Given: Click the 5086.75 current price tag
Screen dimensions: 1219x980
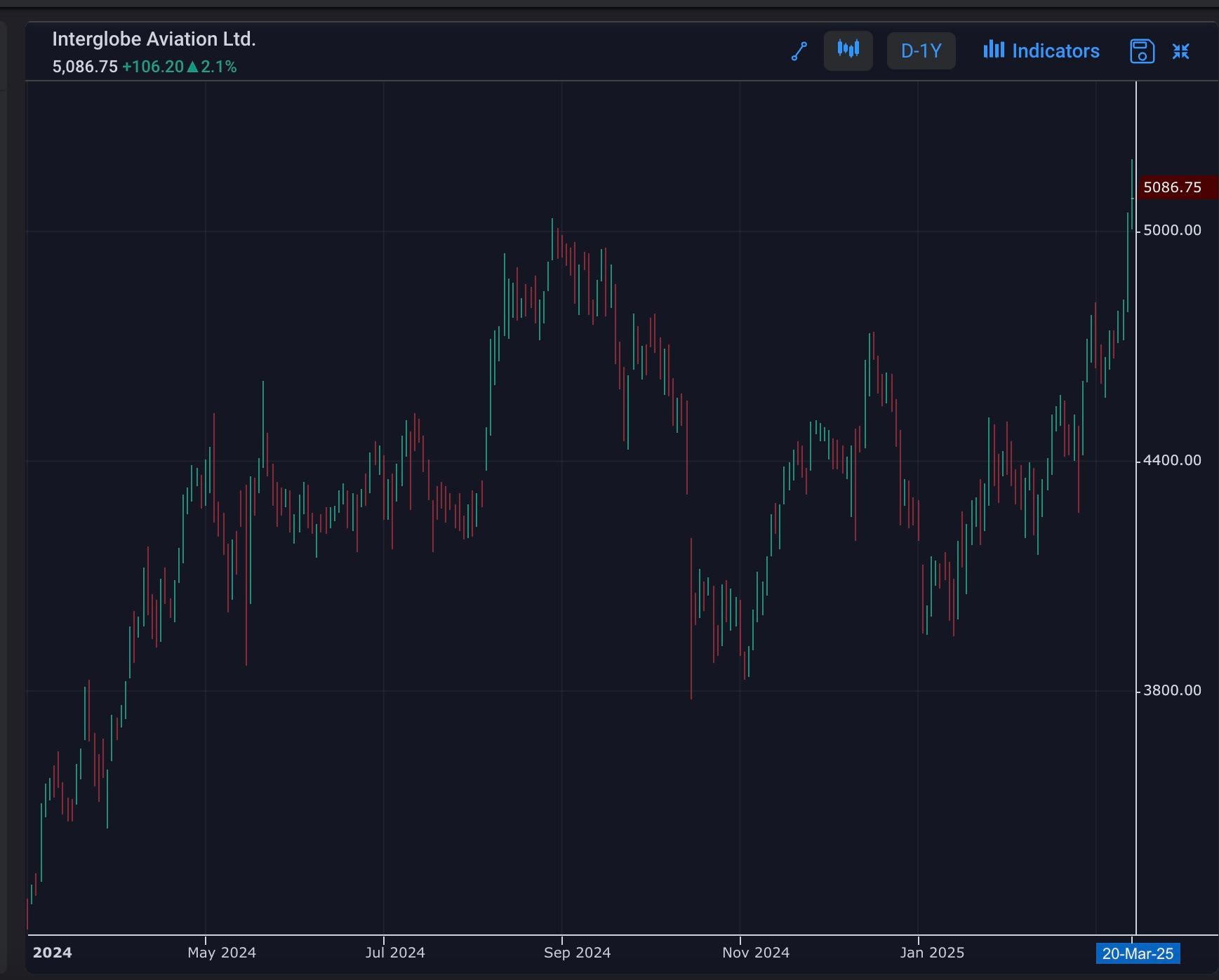Looking at the screenshot, I should coord(1177,187).
